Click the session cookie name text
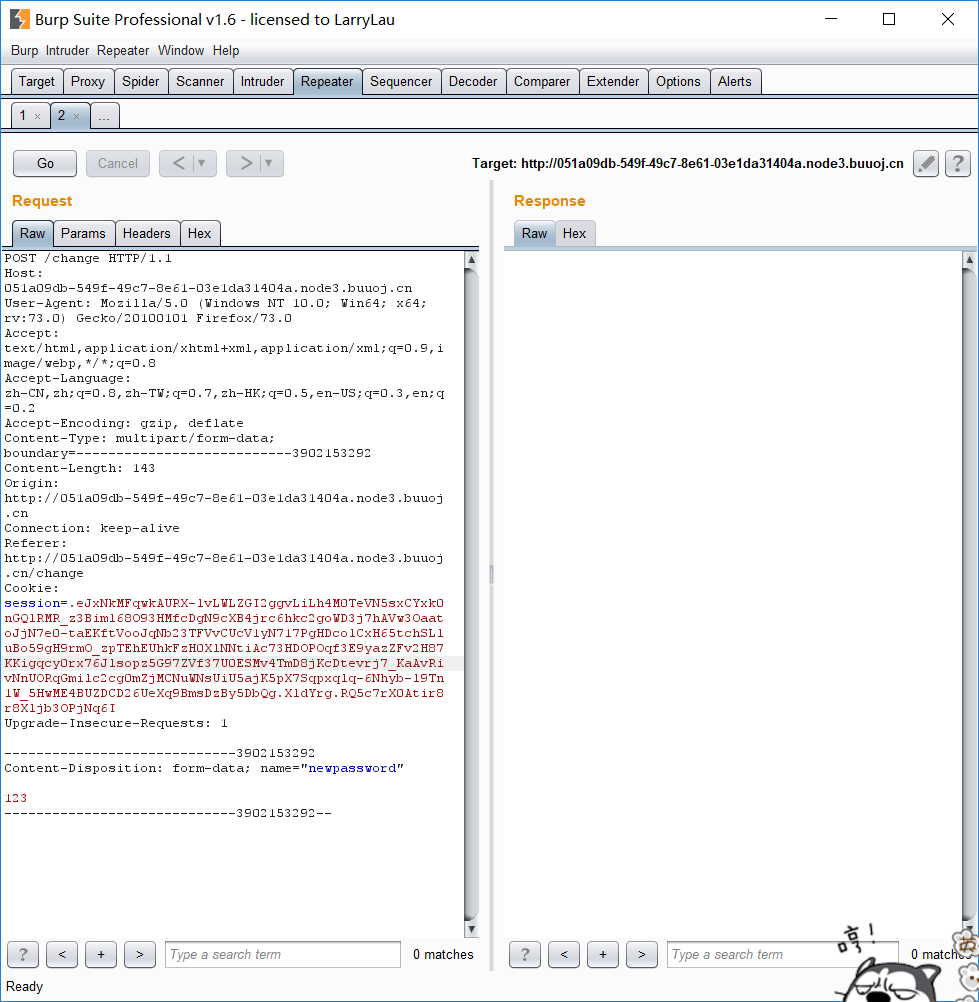Screen dimensions: 979x1002 click(32, 603)
